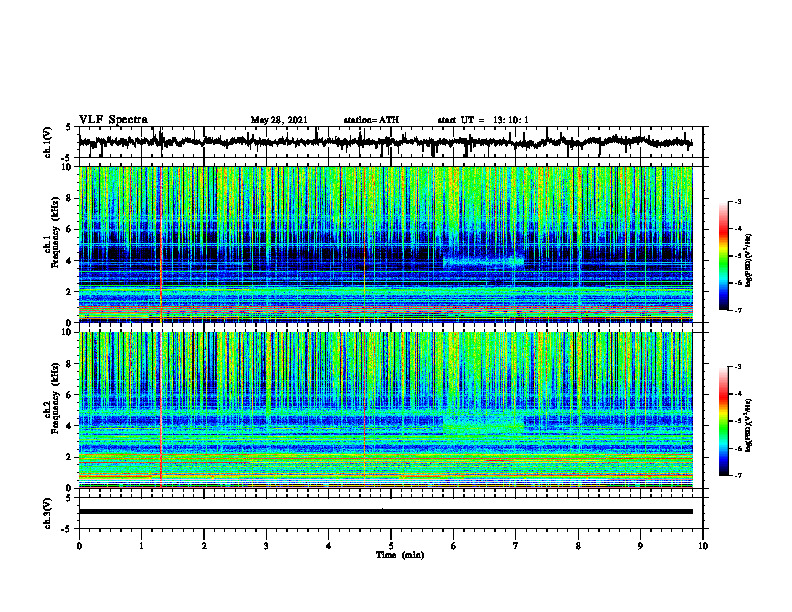The width and height of the screenshot is (792, 612).
Task: Click the 'VLF Spectra' plot title
Action: tap(113, 120)
